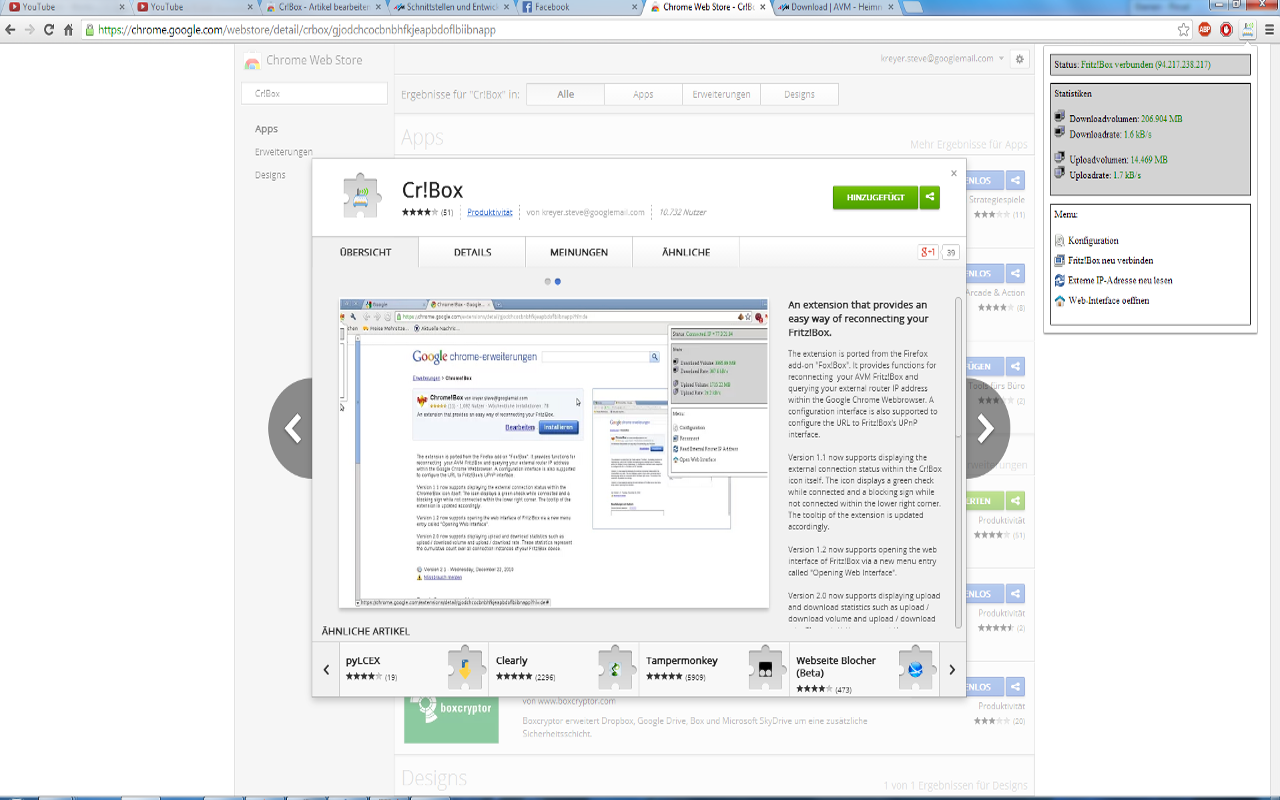The height and width of the screenshot is (800, 1280).
Task: Filter results by Alle
Action: 566,94
